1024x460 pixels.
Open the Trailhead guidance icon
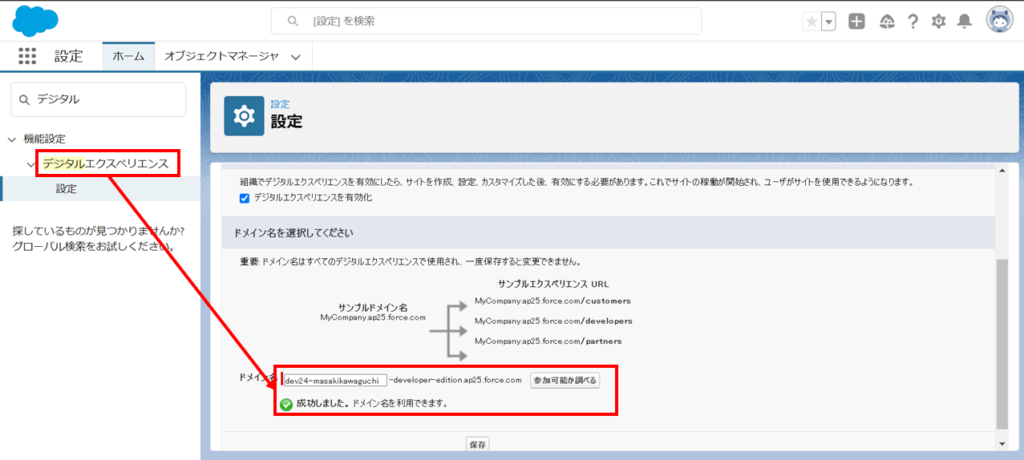pyautogui.click(x=885, y=21)
